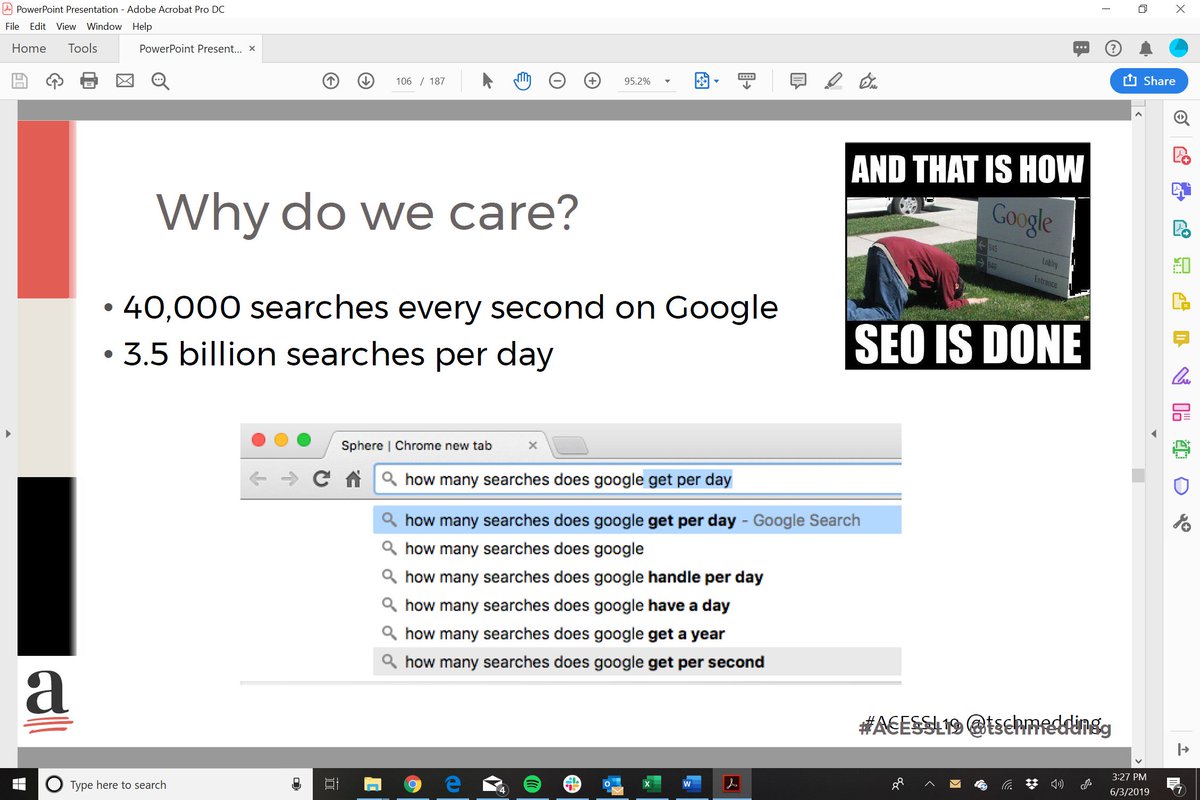The image size is (1200, 800).
Task: Open Prepare Form pink tool in sidebar
Action: (1181, 412)
